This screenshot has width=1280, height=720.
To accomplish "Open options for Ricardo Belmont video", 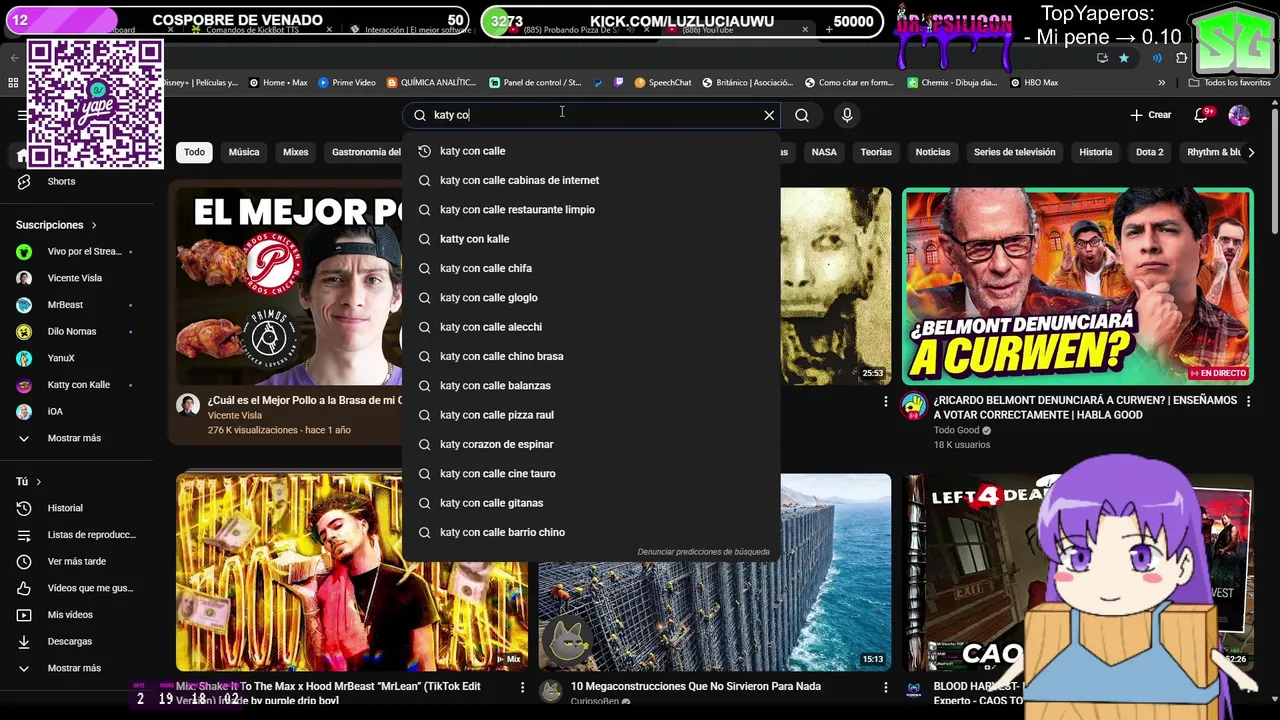I will (x=1247, y=402).
